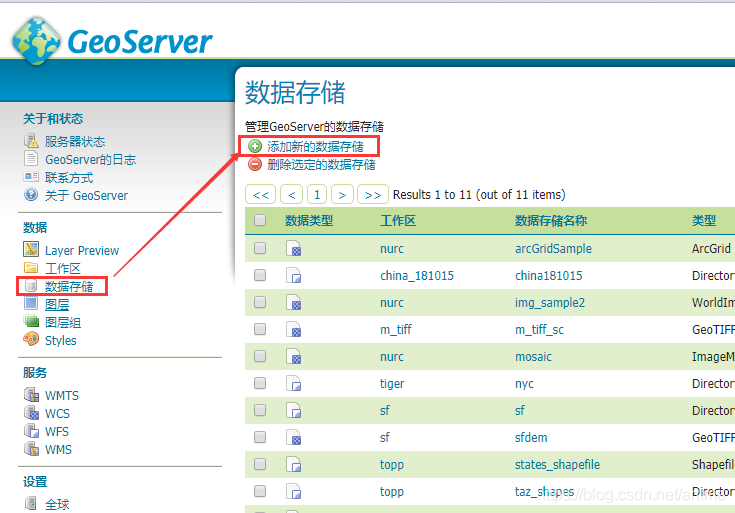The width and height of the screenshot is (735, 513).
Task: Toggle the select-all checkbox in table header
Action: tap(260, 221)
